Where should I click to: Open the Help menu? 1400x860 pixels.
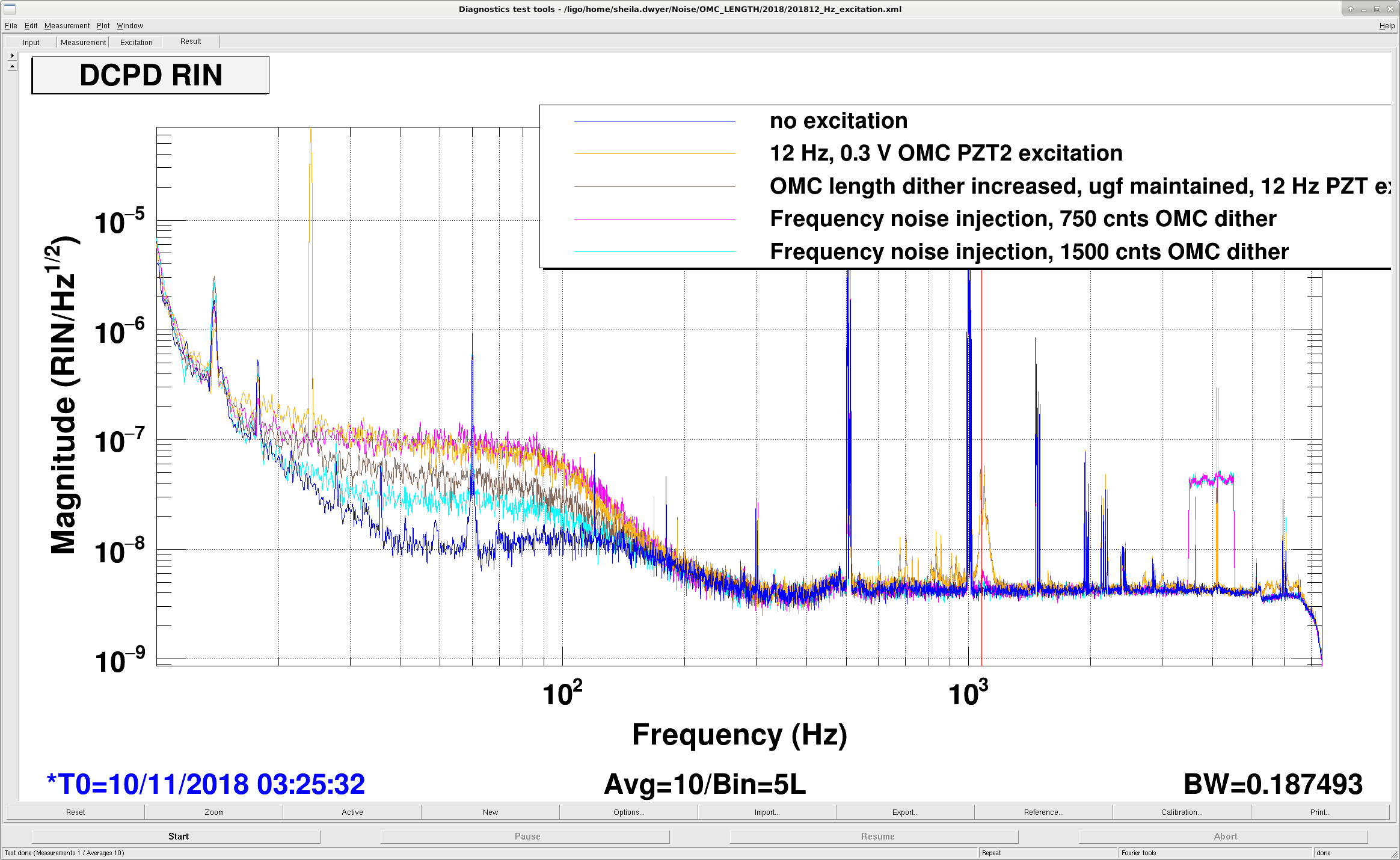point(1387,25)
